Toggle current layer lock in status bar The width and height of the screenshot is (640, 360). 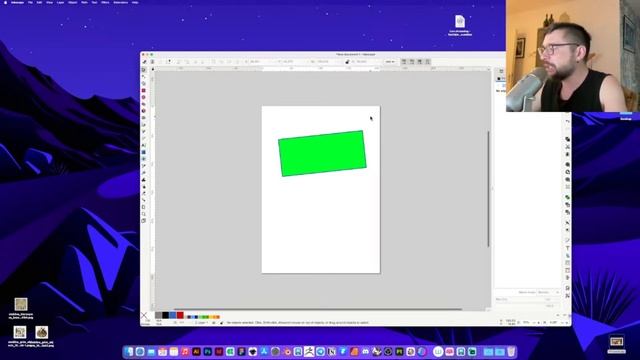pyautogui.click(x=222, y=322)
